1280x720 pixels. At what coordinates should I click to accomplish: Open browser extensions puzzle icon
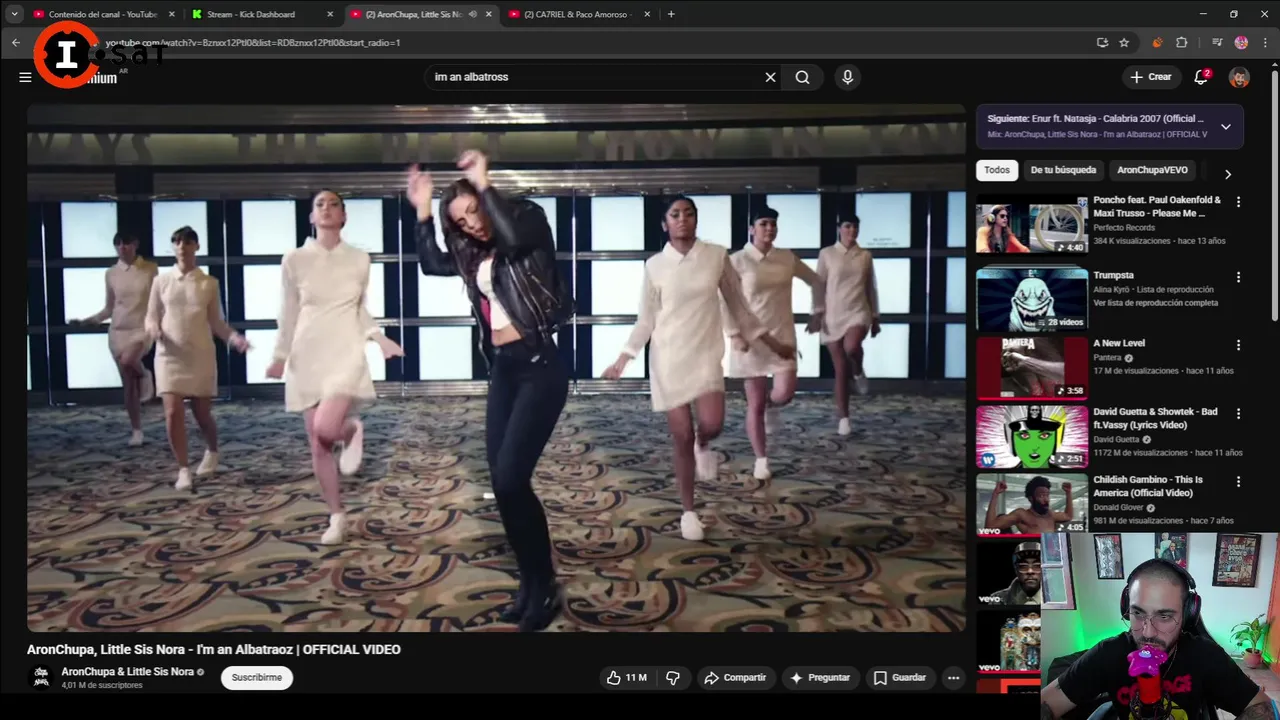point(1181,42)
